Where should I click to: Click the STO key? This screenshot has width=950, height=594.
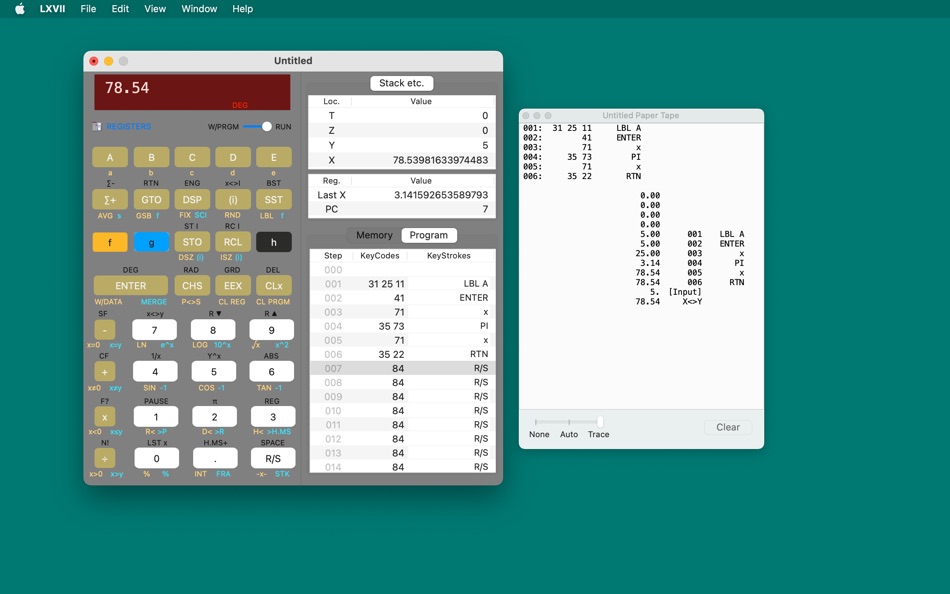192,242
